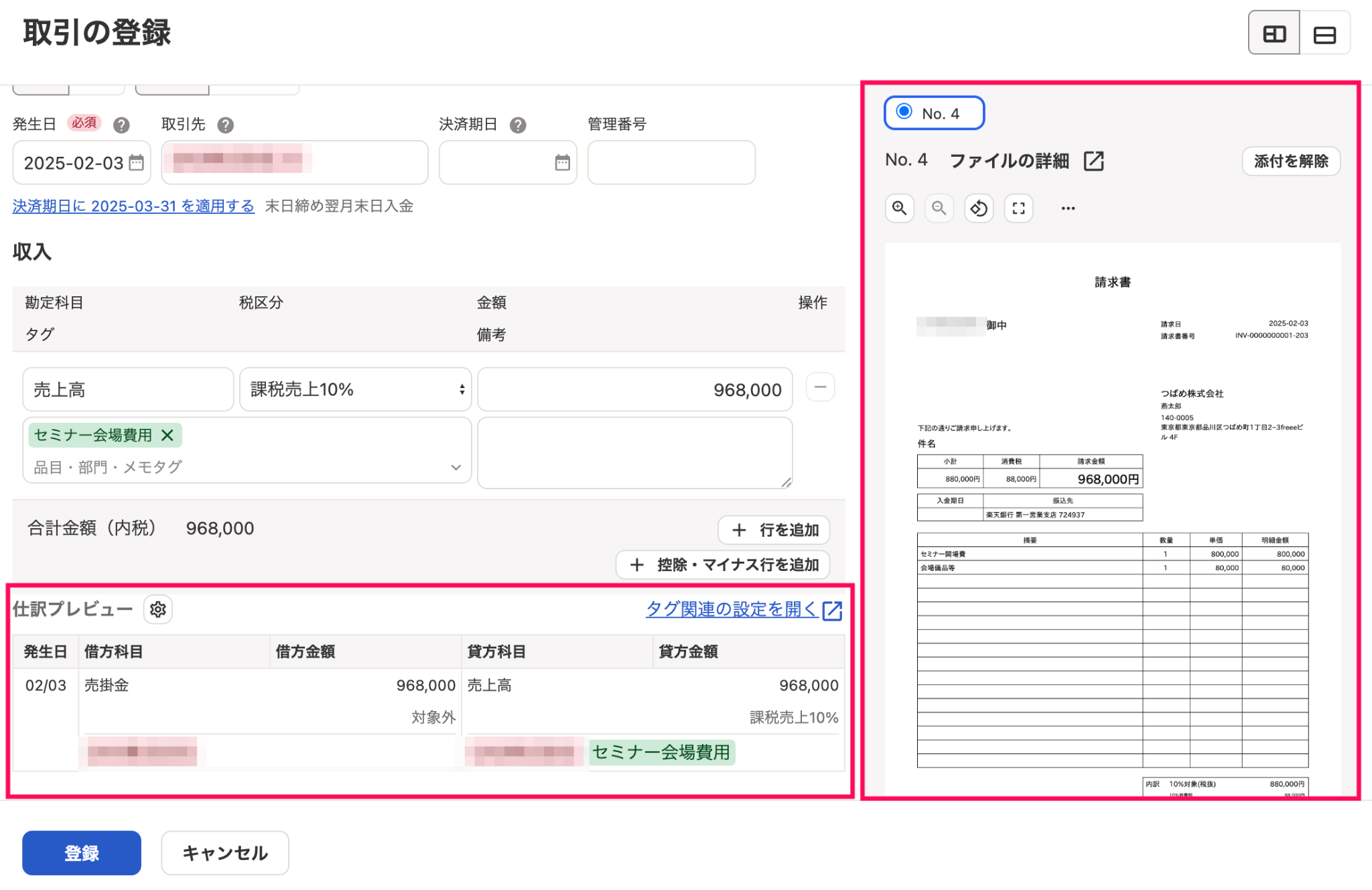This screenshot has width=1372, height=890.
Task: Click 968,000円 amount on invoice
Action: pyautogui.click(x=1108, y=479)
